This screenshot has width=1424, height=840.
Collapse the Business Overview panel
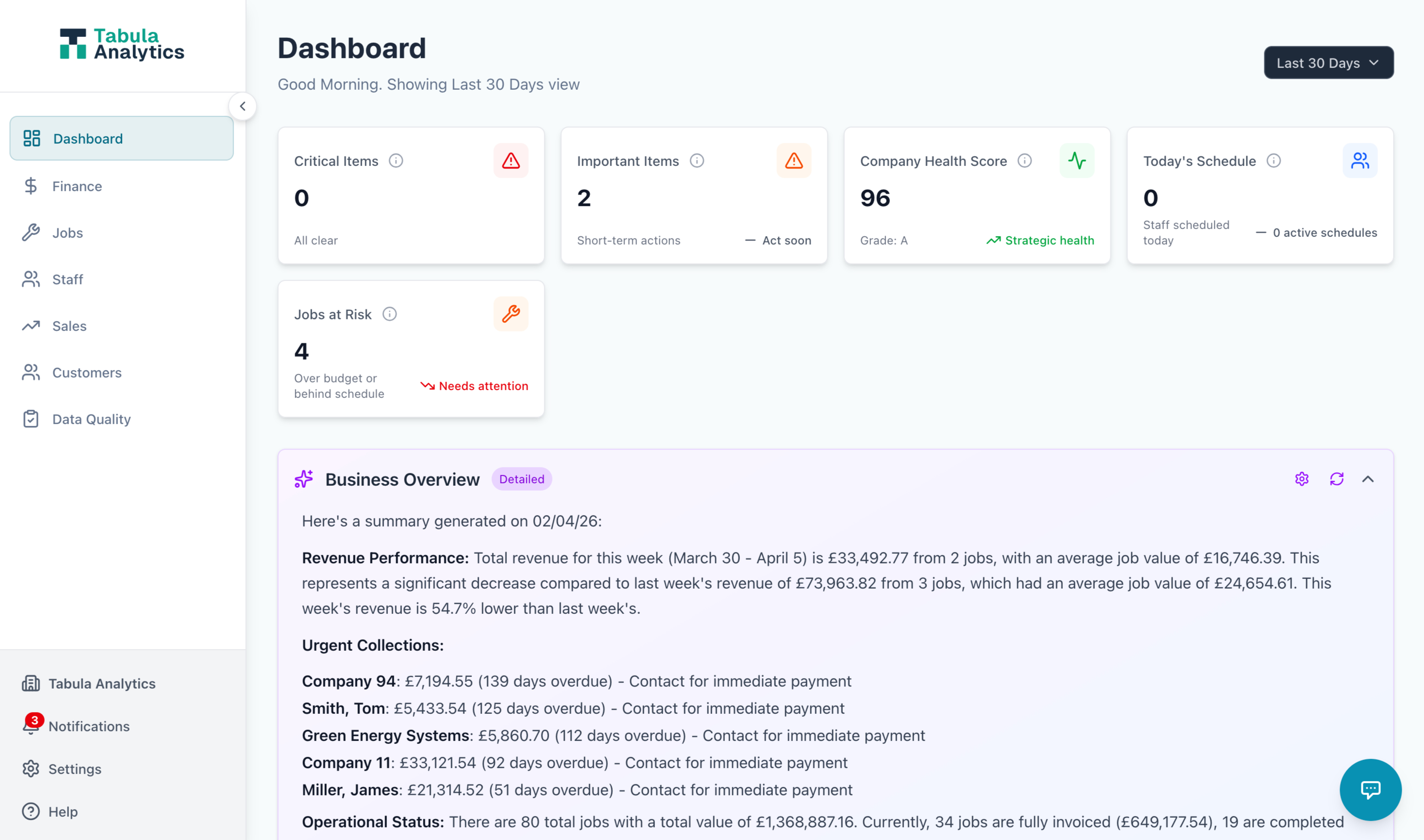tap(1368, 479)
